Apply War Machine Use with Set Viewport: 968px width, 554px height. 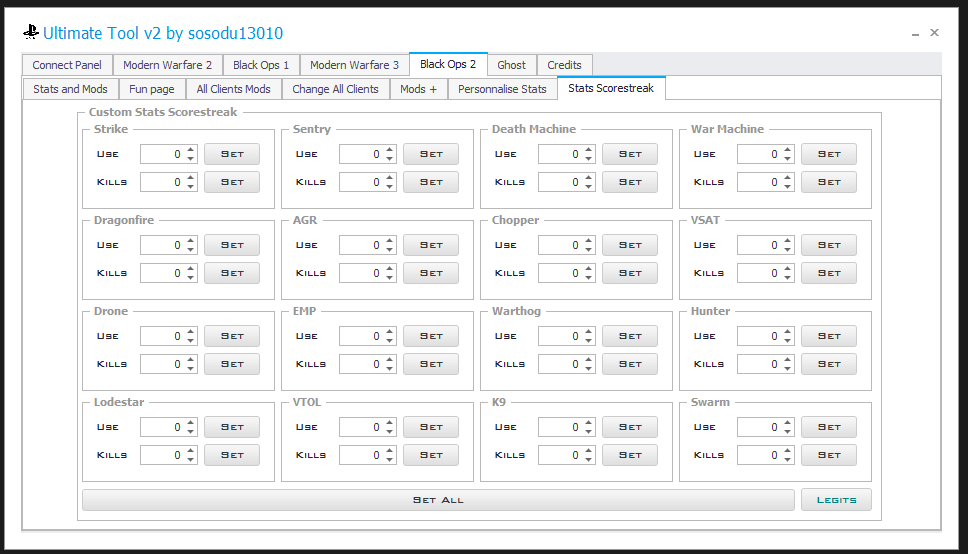coord(828,154)
